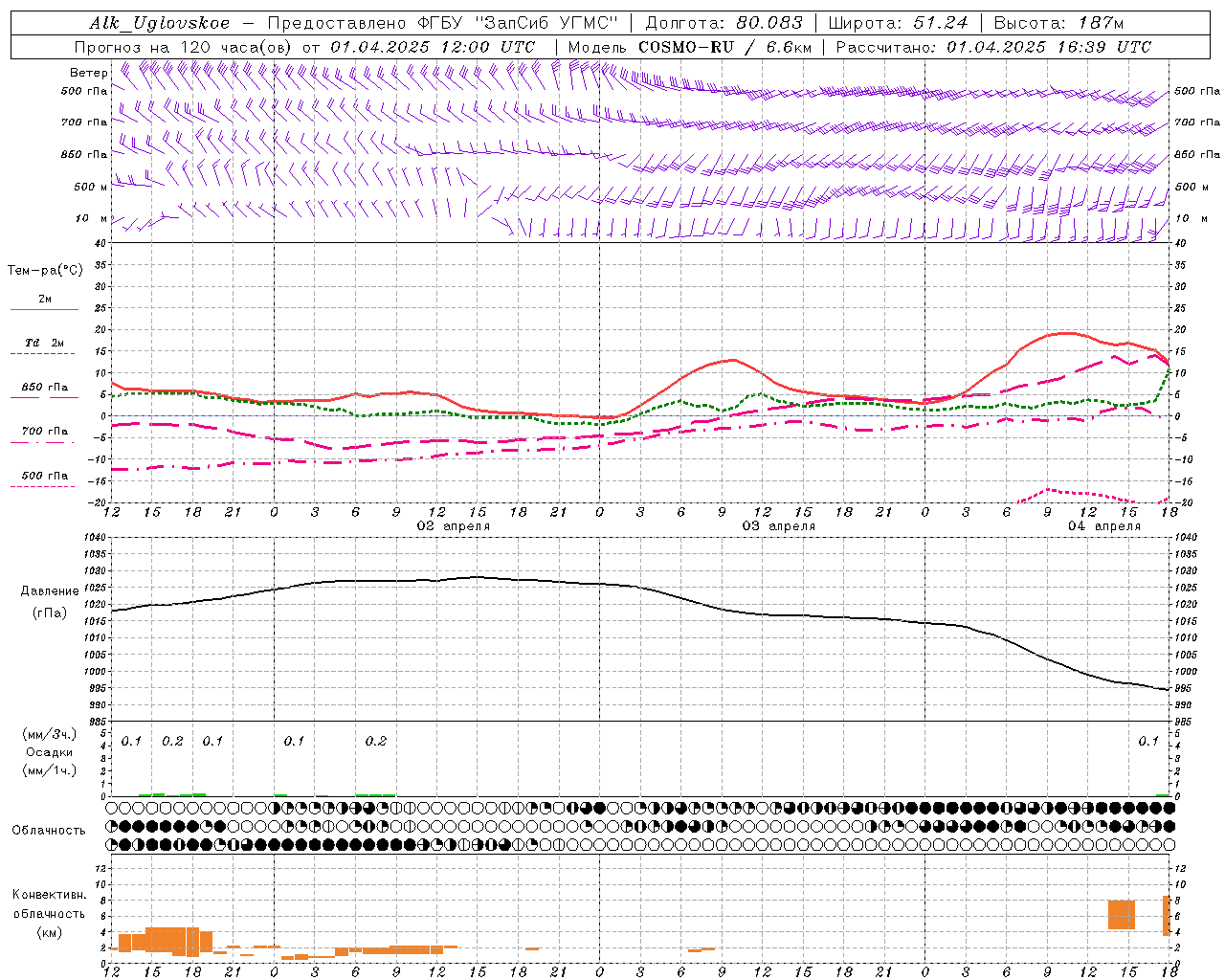Click the Облачность panel label

pos(49,831)
